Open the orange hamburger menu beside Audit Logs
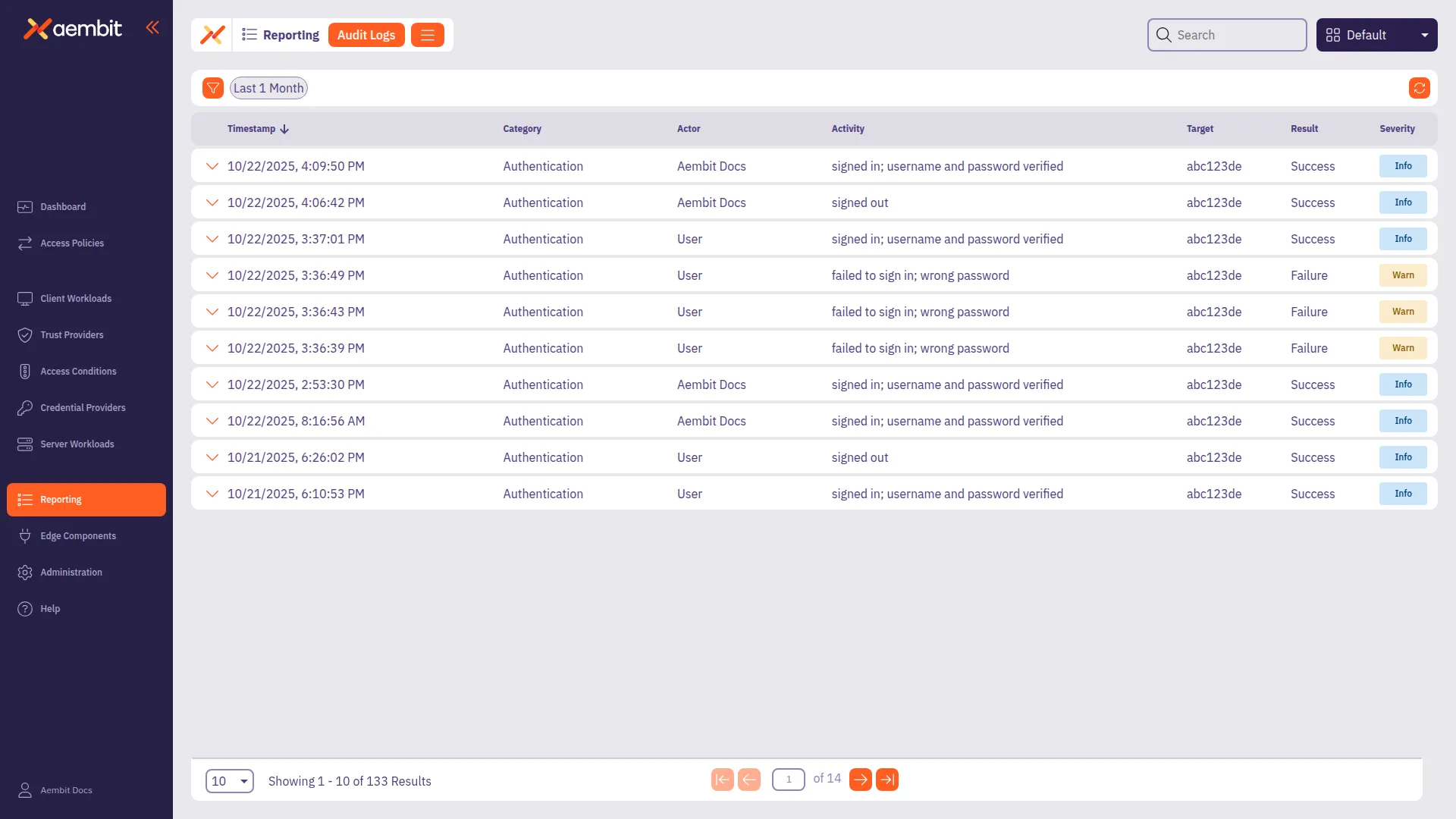This screenshot has height=819, width=1456. click(x=427, y=35)
